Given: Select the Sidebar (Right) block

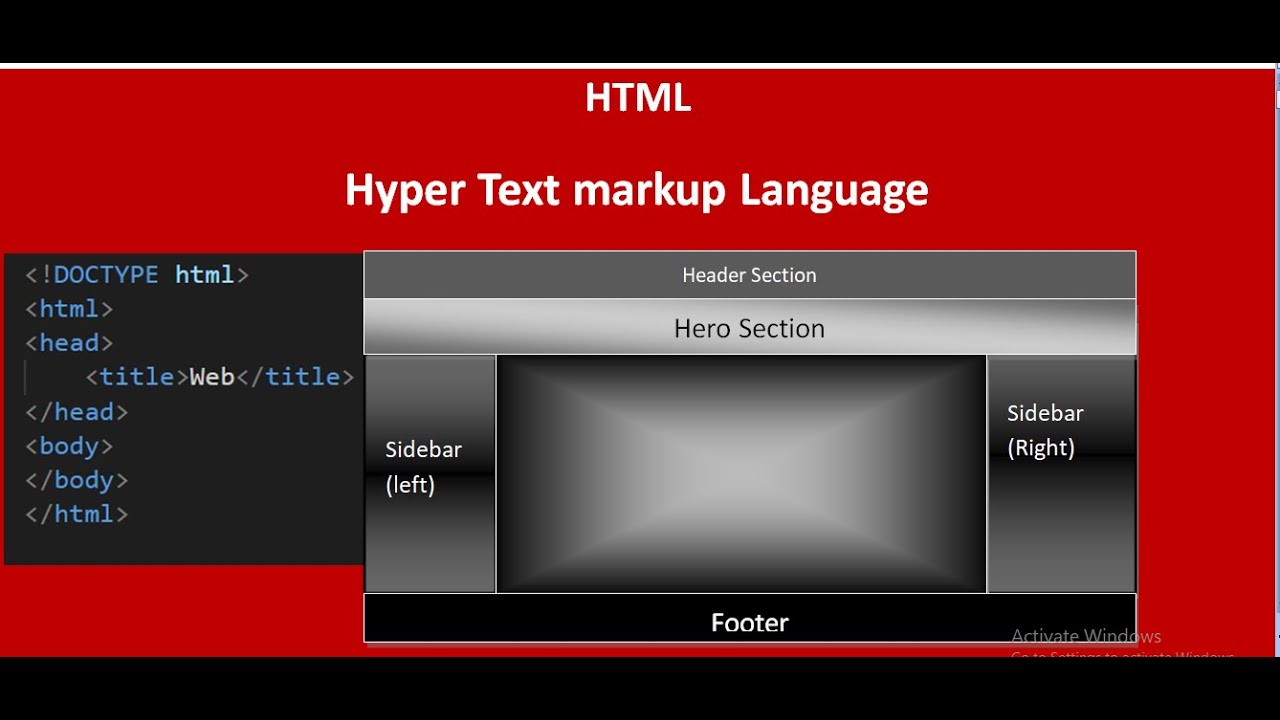Looking at the screenshot, I should pyautogui.click(x=1061, y=474).
